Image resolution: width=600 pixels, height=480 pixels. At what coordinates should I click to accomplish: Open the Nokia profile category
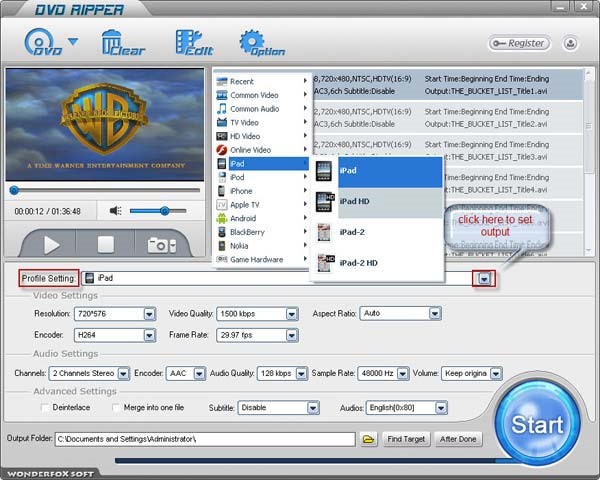pyautogui.click(x=262, y=246)
